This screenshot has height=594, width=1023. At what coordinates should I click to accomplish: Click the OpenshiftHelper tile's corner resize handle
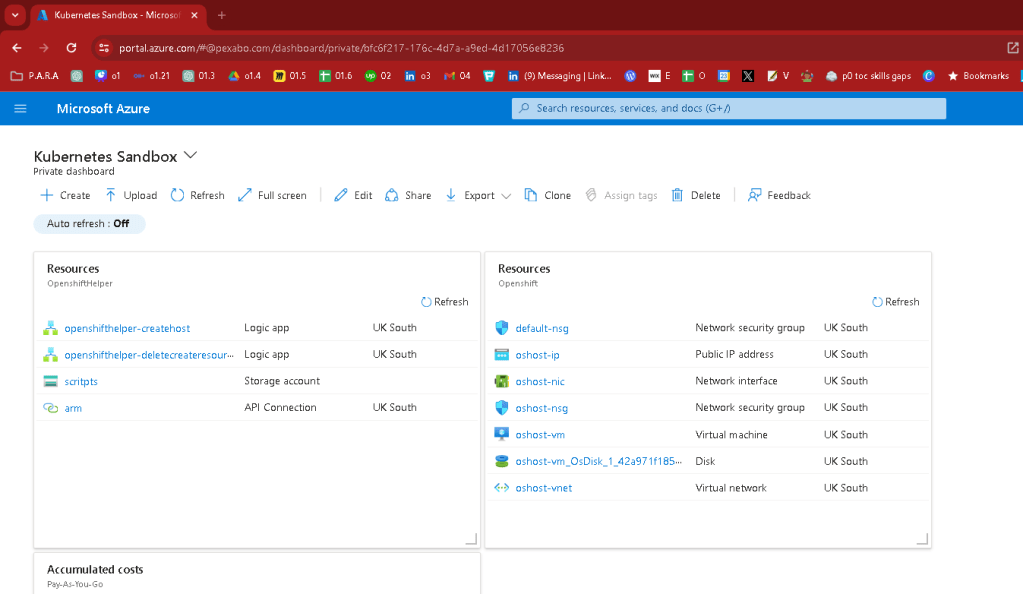pos(472,539)
